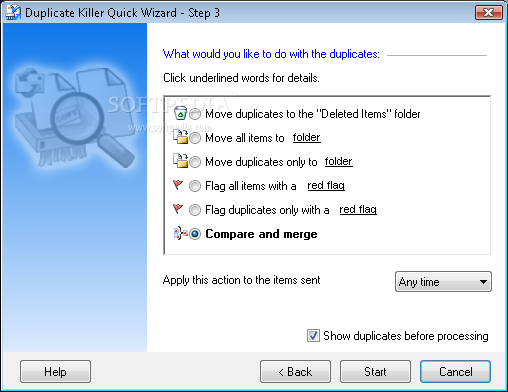
Task: Click the Compare and merge icon
Action: click(181, 233)
